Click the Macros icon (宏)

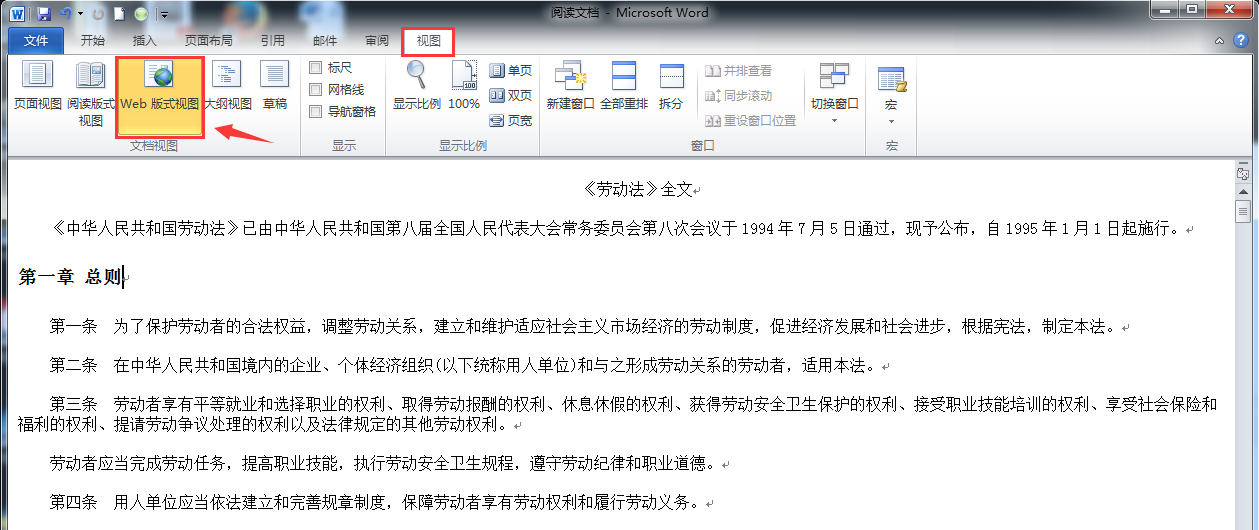click(891, 78)
